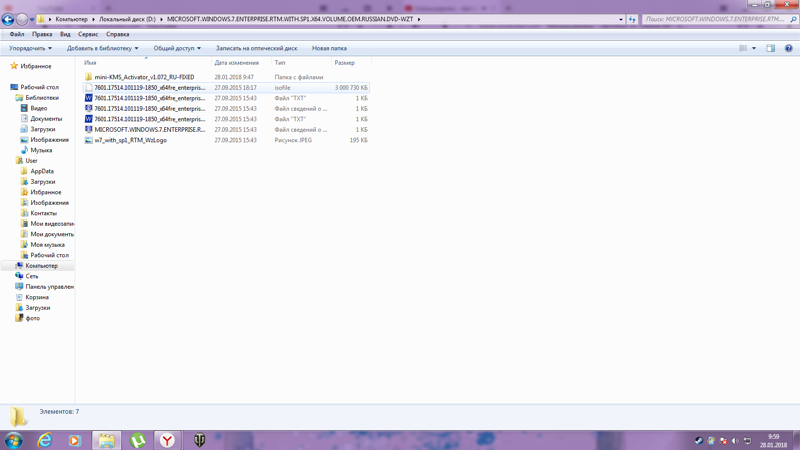Open the User folder in tree
This screenshot has width=800, height=450.
click(31, 161)
